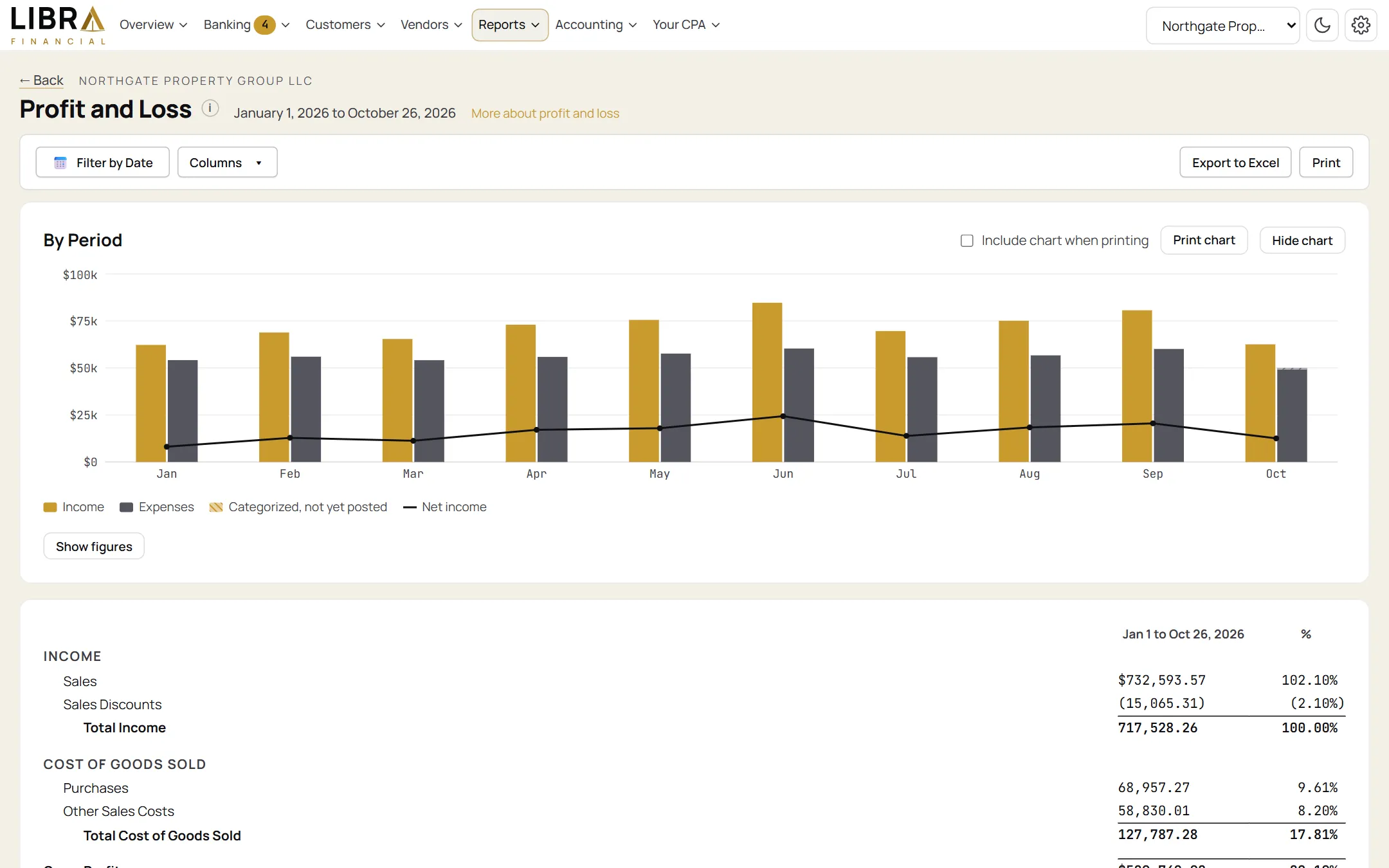Open settings gear icon
Viewport: 1389px width, 868px height.
click(1361, 26)
